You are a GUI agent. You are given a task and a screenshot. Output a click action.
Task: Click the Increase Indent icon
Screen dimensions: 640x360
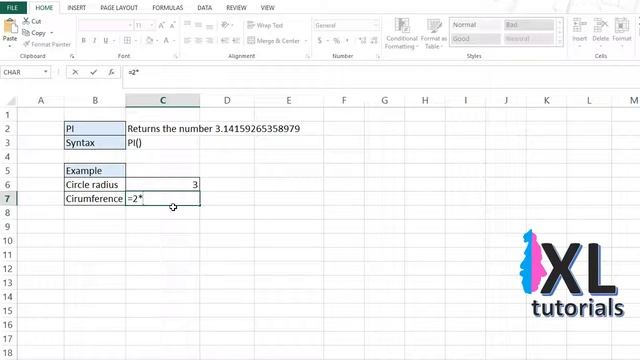pos(236,40)
